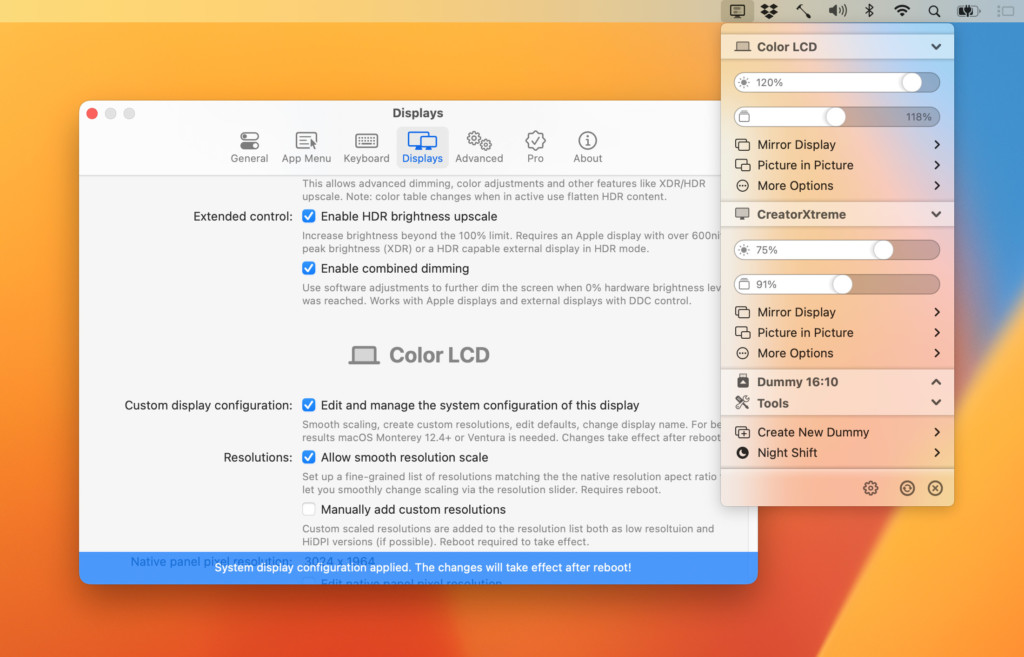This screenshot has height=657, width=1024.
Task: Open the Keyboard settings tab
Action: pyautogui.click(x=366, y=148)
